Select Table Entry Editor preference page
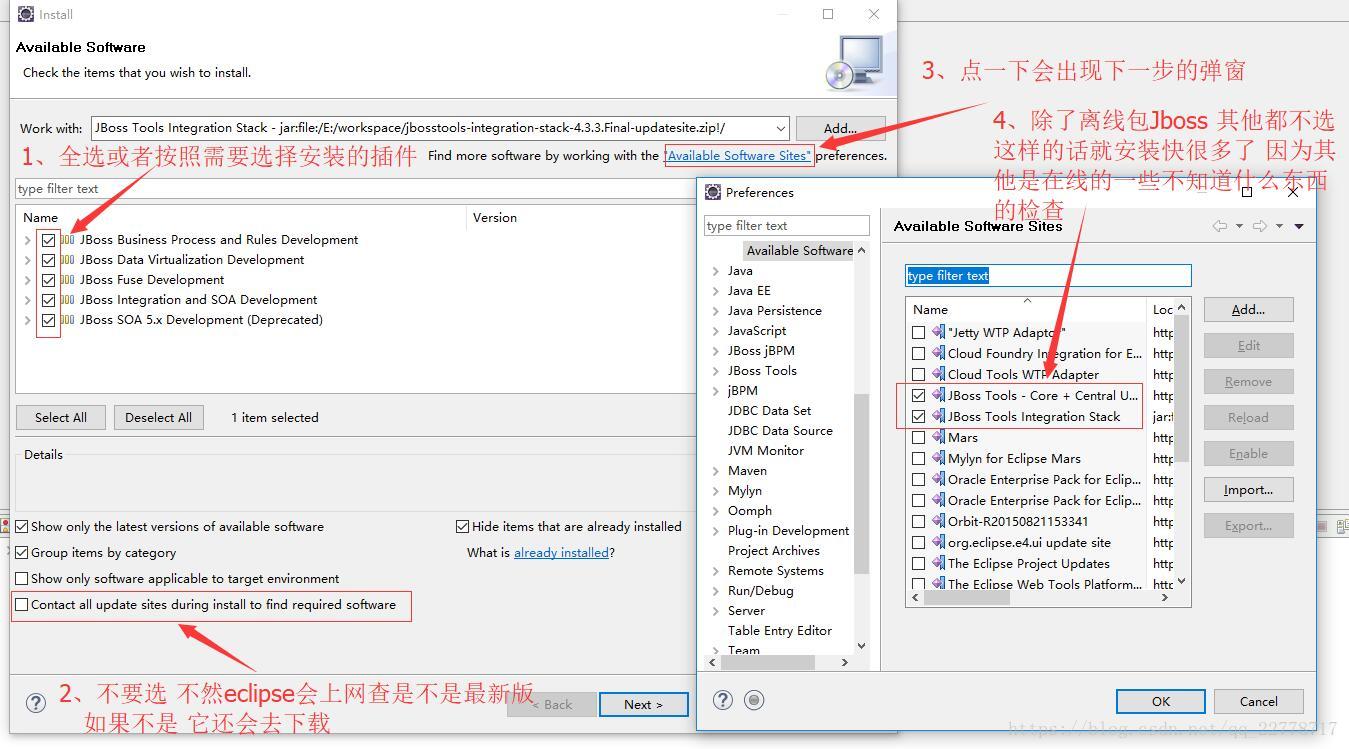Screen dimensions: 1349x749 [780, 630]
